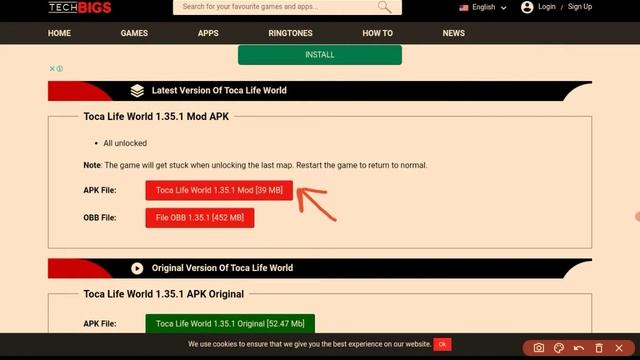Click the user account avatar icon
The width and height of the screenshot is (640, 360).
(x=527, y=7)
